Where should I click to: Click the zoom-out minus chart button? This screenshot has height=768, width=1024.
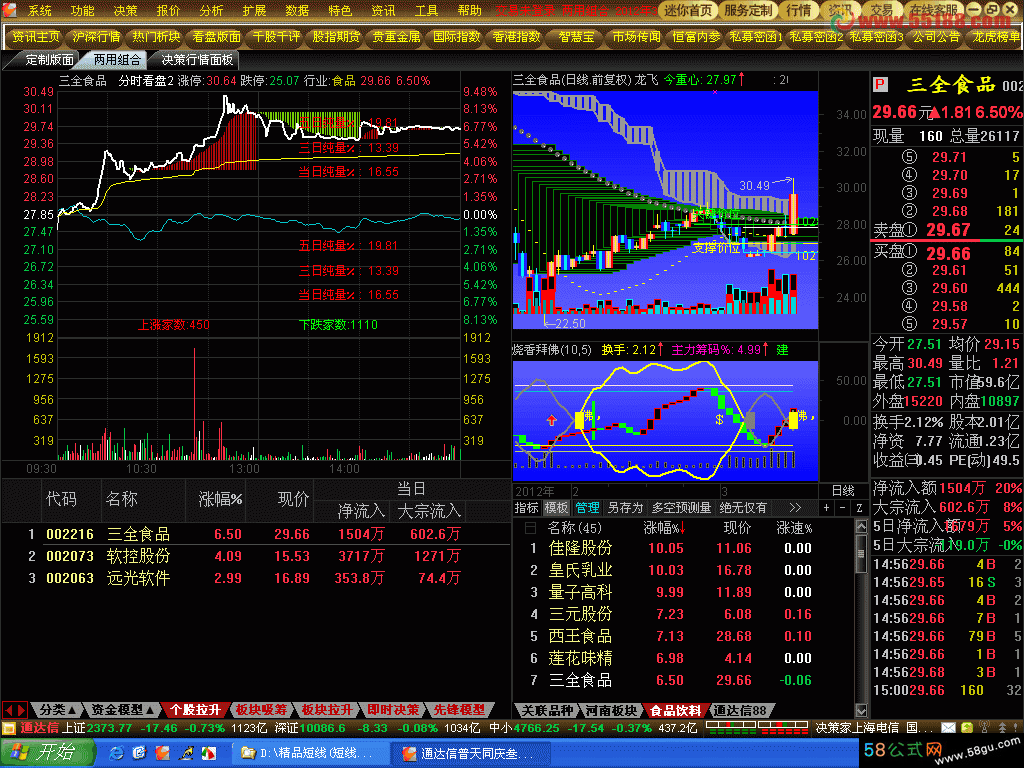(x=842, y=507)
